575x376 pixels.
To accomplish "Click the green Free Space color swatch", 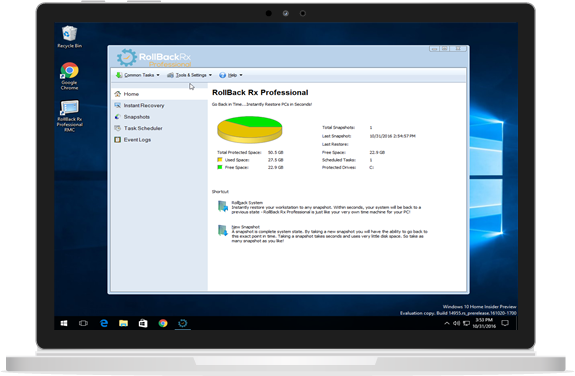I will pyautogui.click(x=220, y=167).
